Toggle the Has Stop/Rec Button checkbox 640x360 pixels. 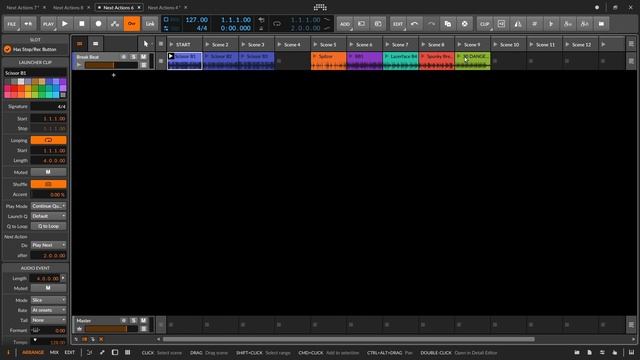(7, 49)
